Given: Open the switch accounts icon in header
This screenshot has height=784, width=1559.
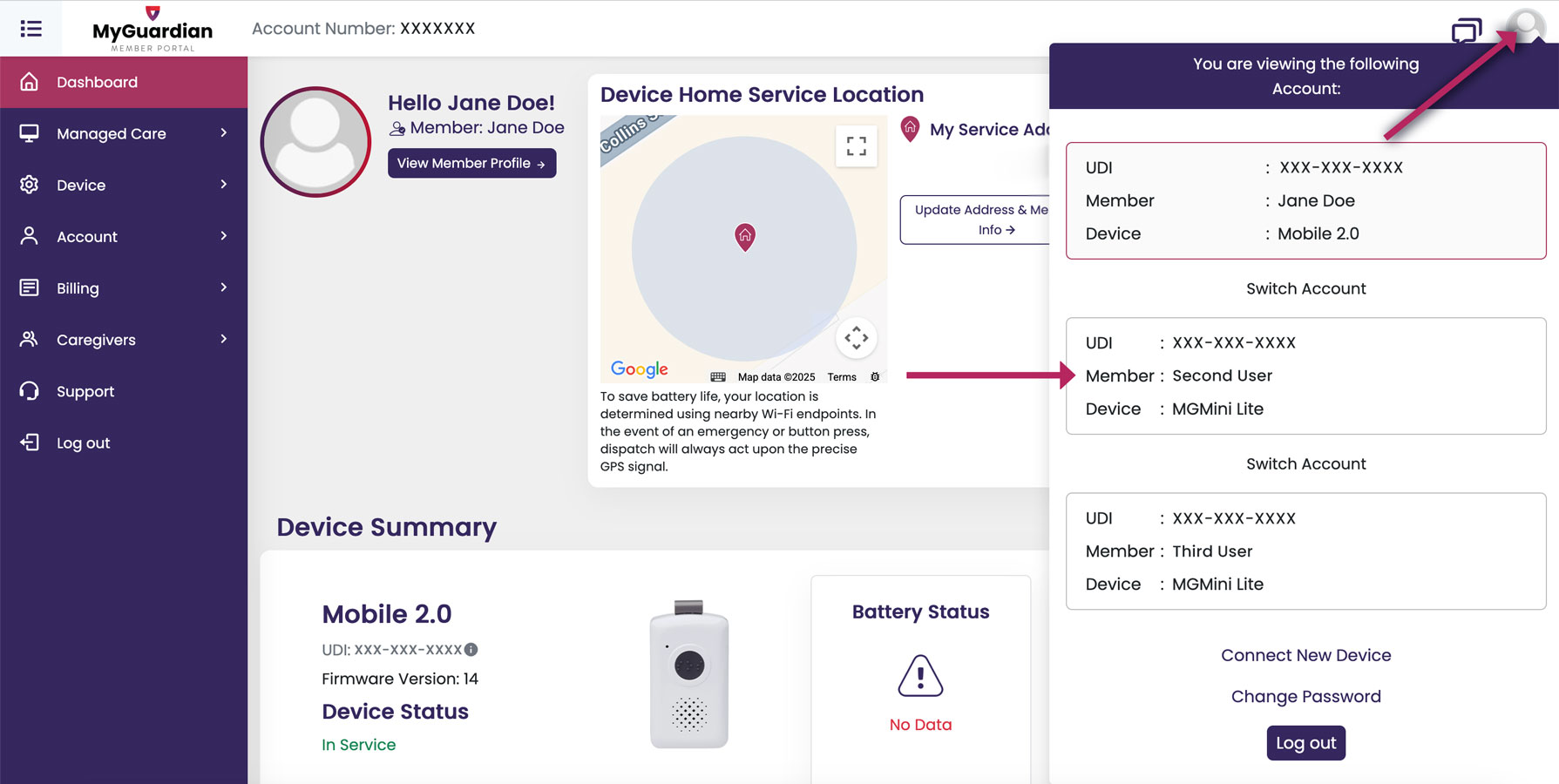Looking at the screenshot, I should click(x=1466, y=31).
